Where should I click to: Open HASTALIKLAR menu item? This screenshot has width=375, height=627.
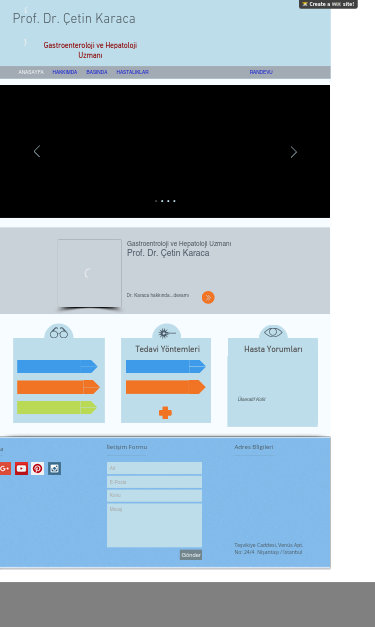(x=132, y=72)
